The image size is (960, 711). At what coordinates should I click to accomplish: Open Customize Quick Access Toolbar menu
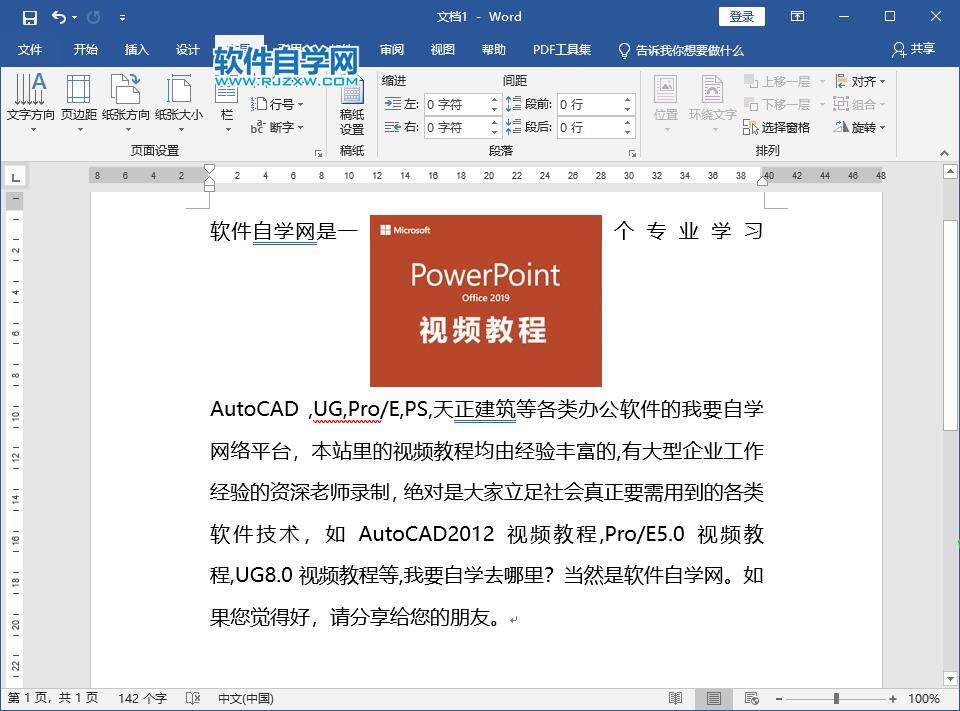122,18
